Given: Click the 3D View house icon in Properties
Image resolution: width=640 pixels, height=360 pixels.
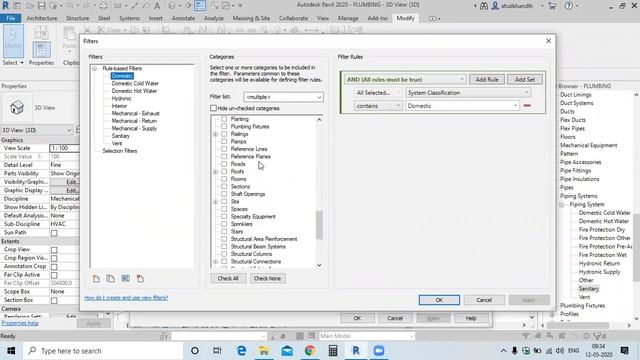Looking at the screenshot, I should 17,108.
